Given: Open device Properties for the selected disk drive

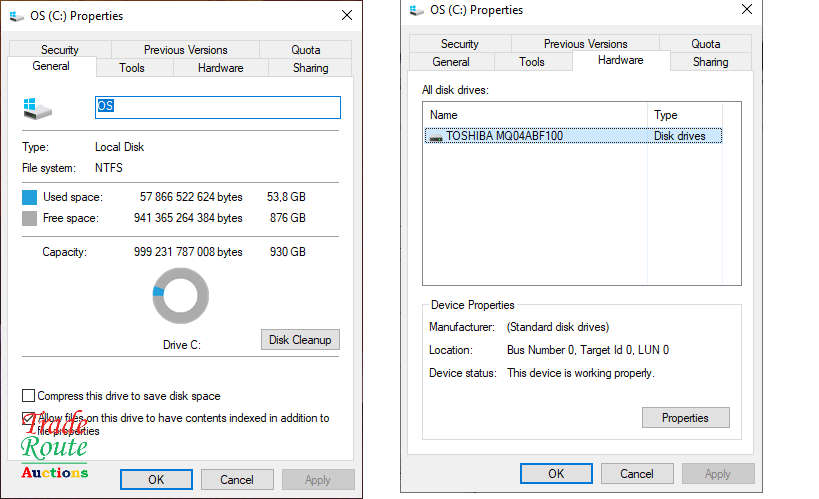Looking at the screenshot, I should pyautogui.click(x=685, y=418).
